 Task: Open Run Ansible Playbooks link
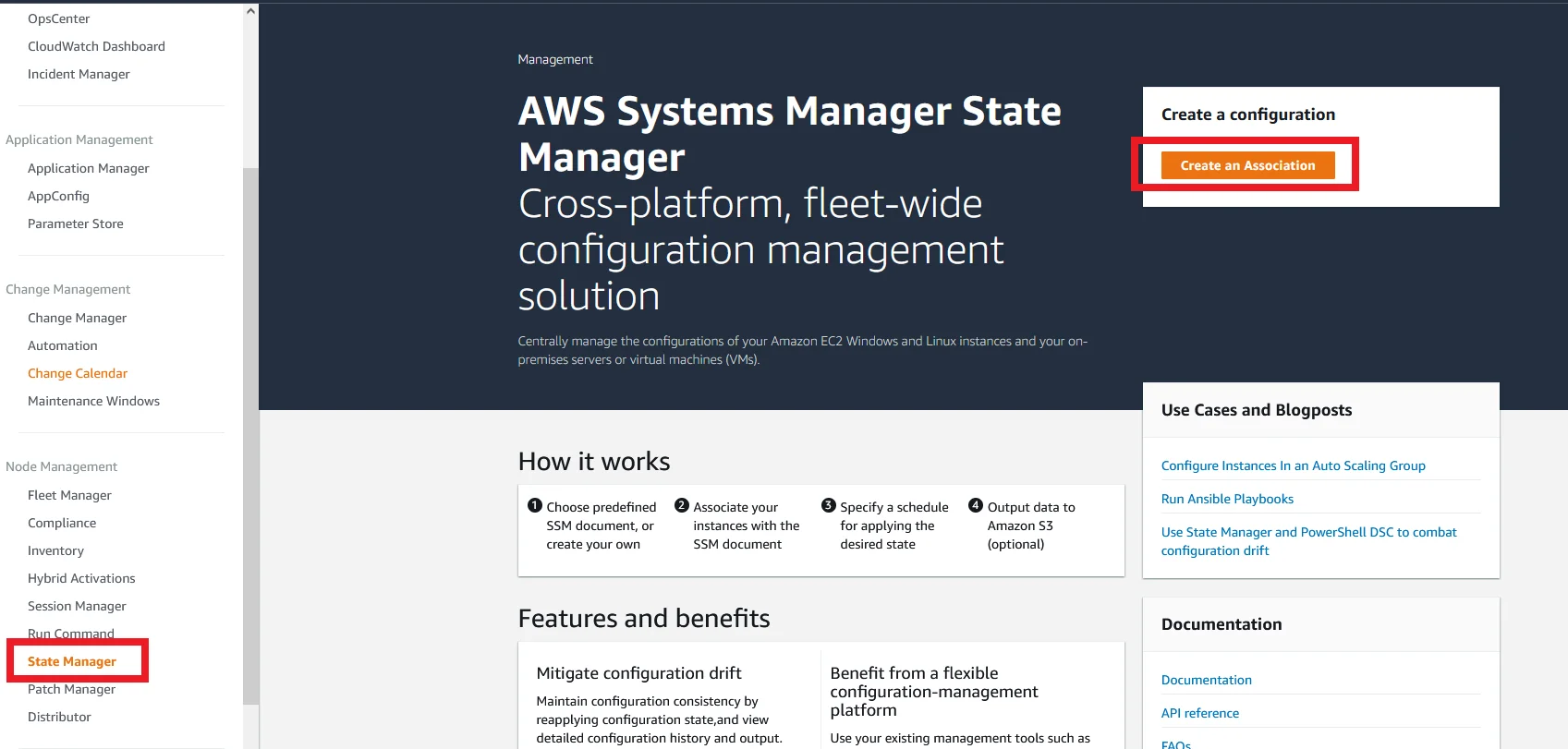tap(1227, 499)
